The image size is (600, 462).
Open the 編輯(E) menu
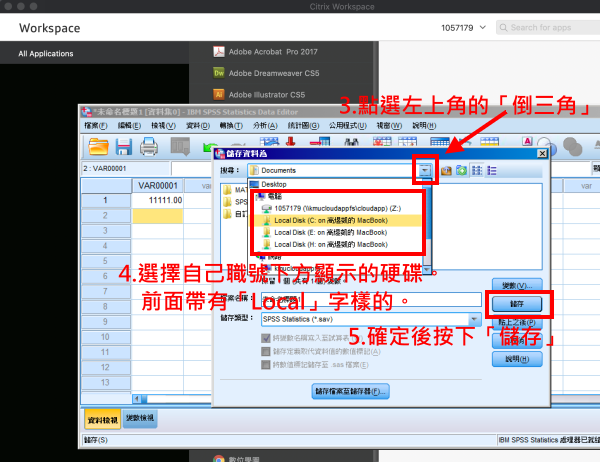coord(129,126)
